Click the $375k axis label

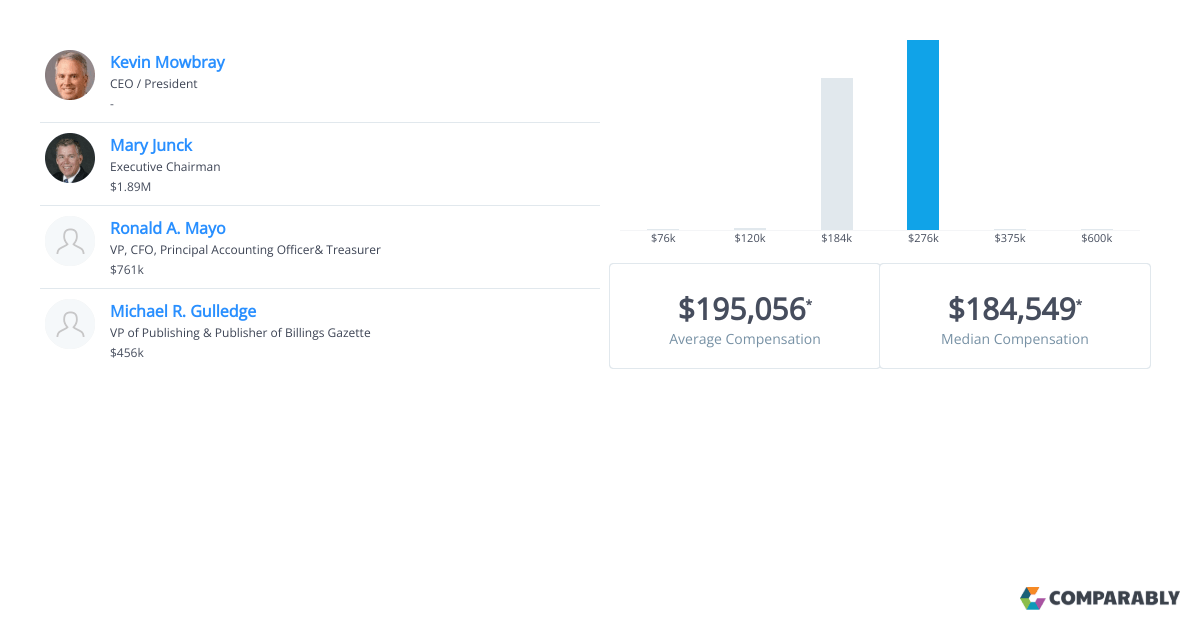[x=1009, y=239]
